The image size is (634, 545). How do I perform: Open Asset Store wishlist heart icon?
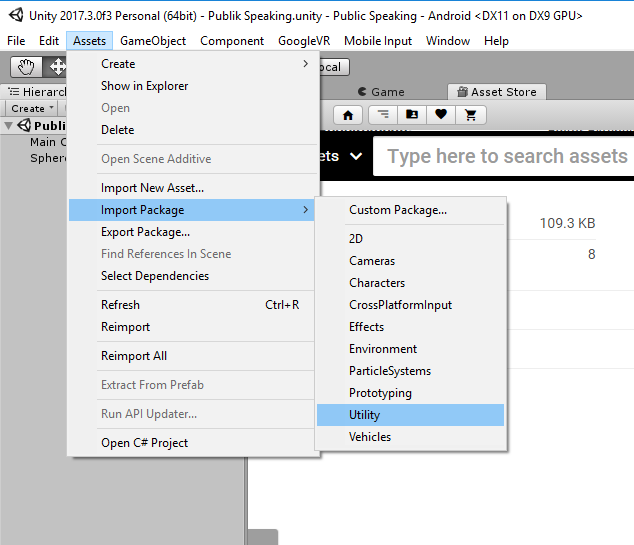(x=441, y=115)
